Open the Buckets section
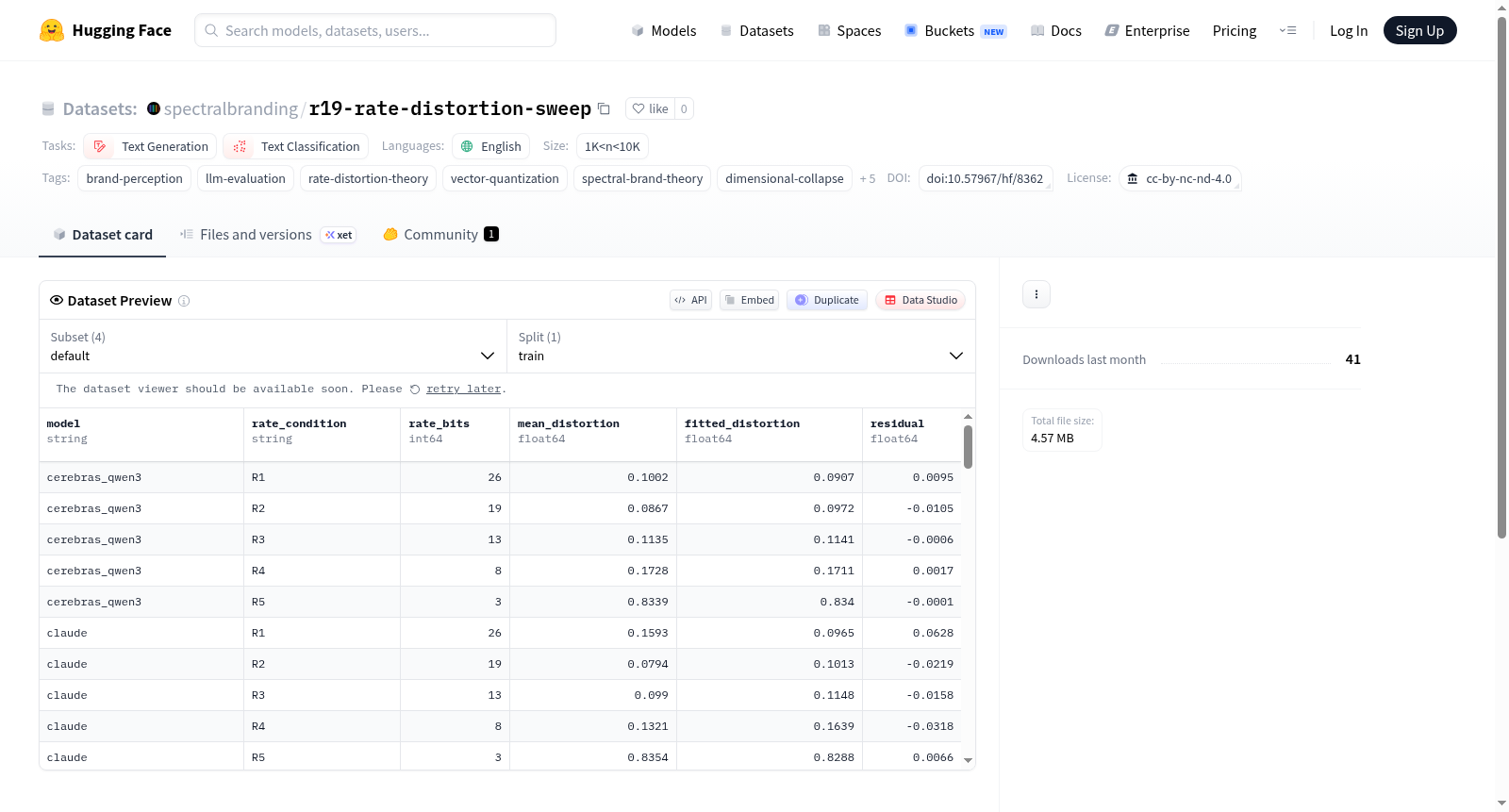The image size is (1509, 812). coord(955,30)
